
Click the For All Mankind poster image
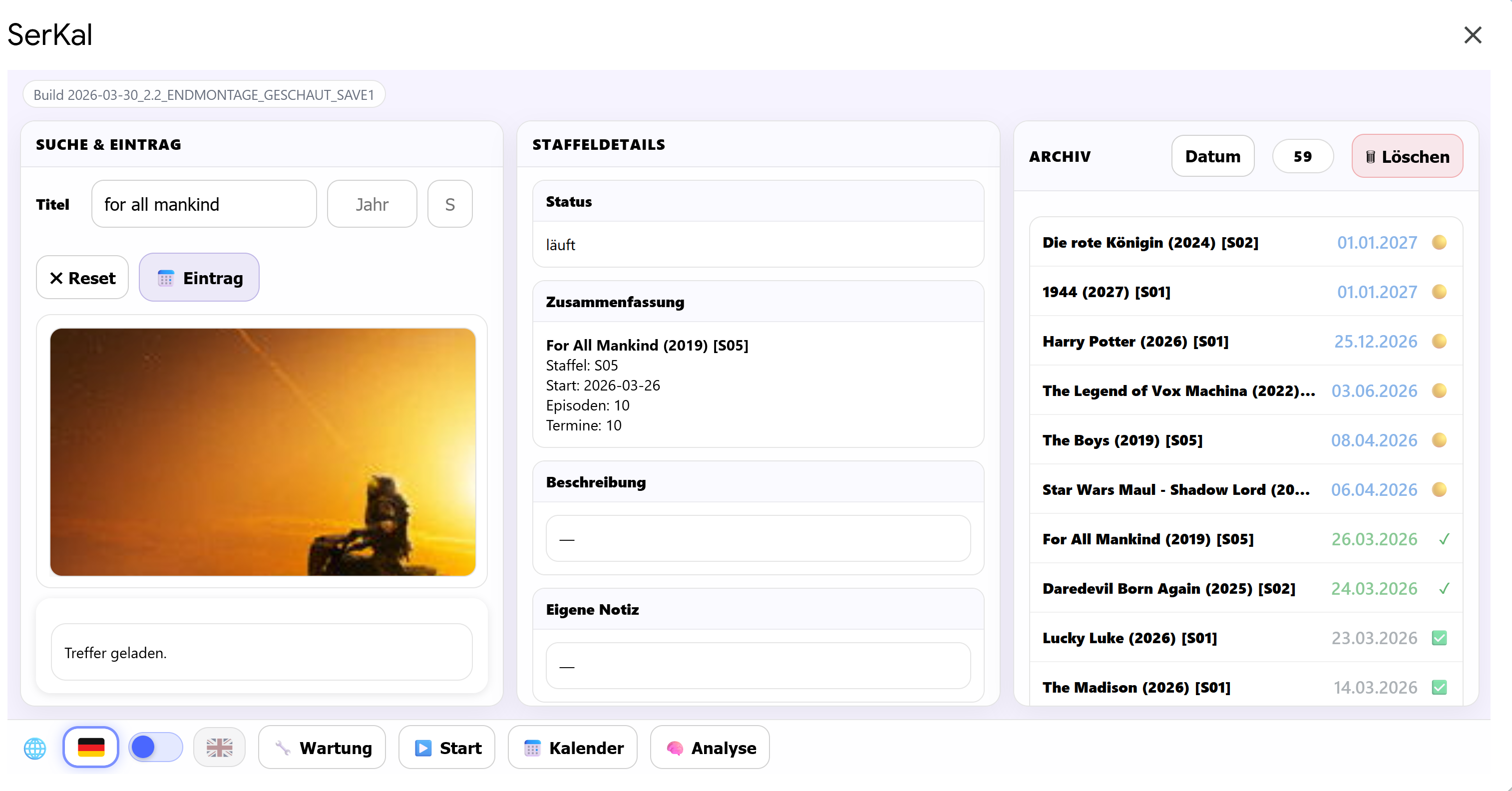(x=262, y=452)
